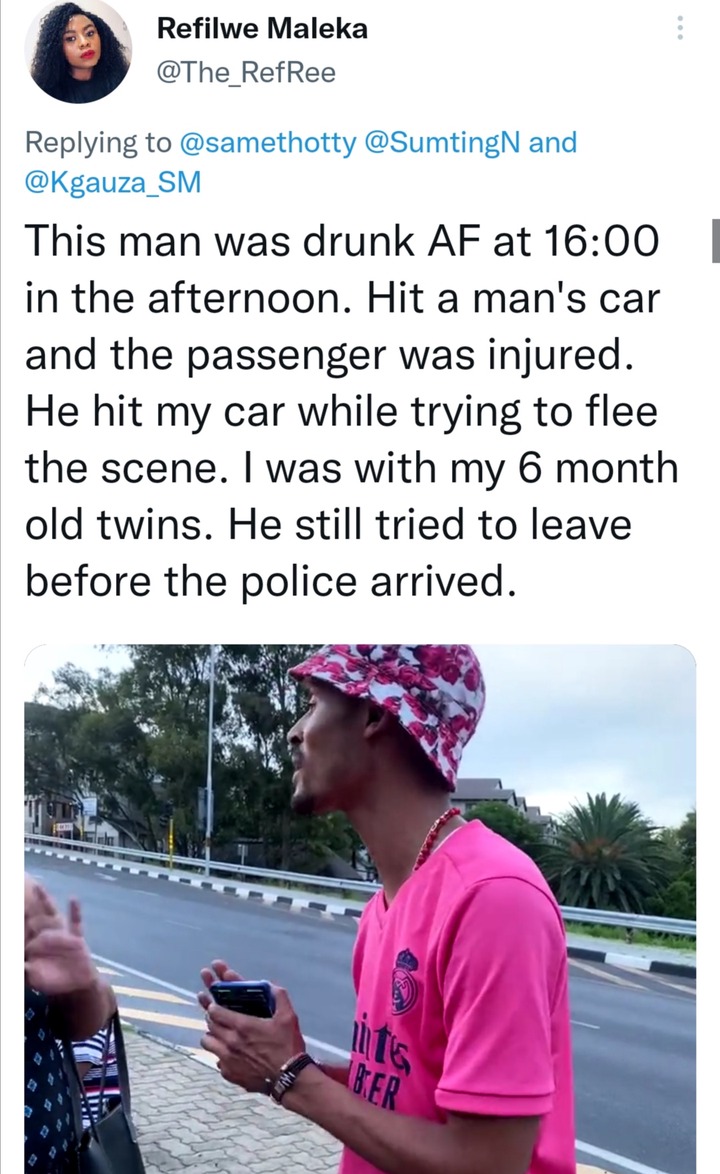Image resolution: width=720 pixels, height=1174 pixels.
Task: Click the 'Replying to' label text
Action: tap(98, 142)
